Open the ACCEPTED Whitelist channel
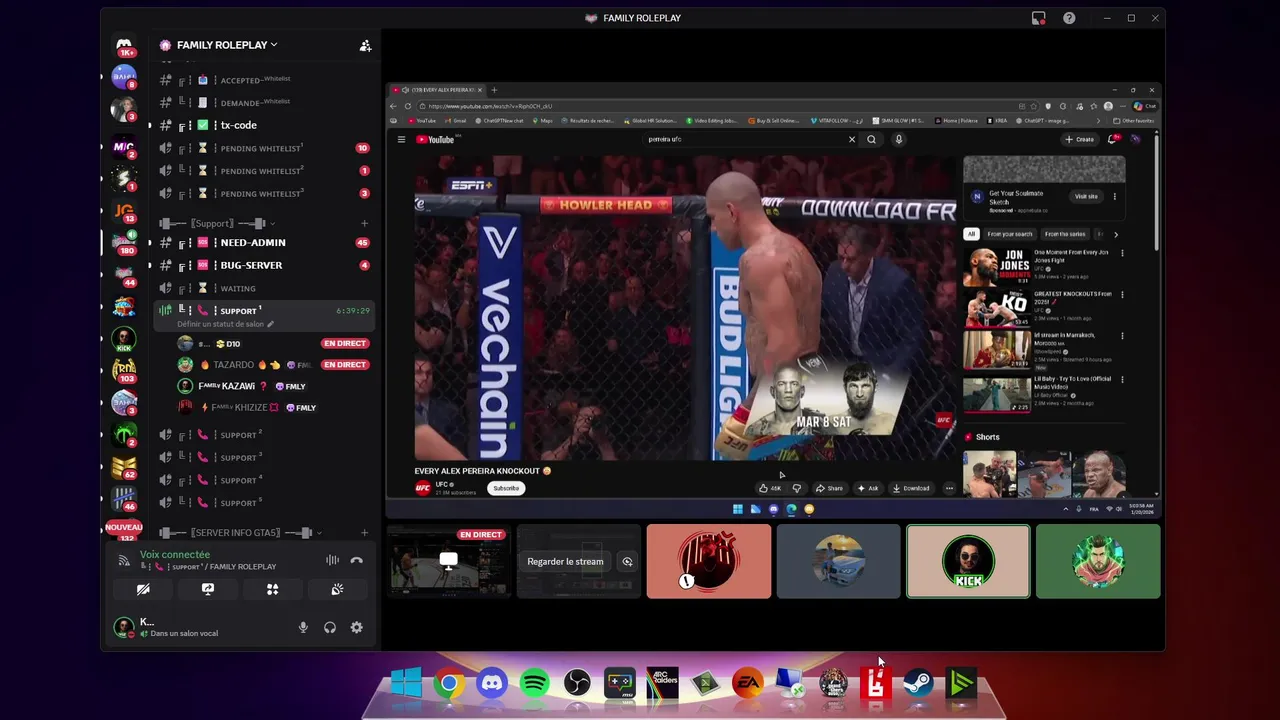Viewport: 1280px width, 720px height. [265, 80]
